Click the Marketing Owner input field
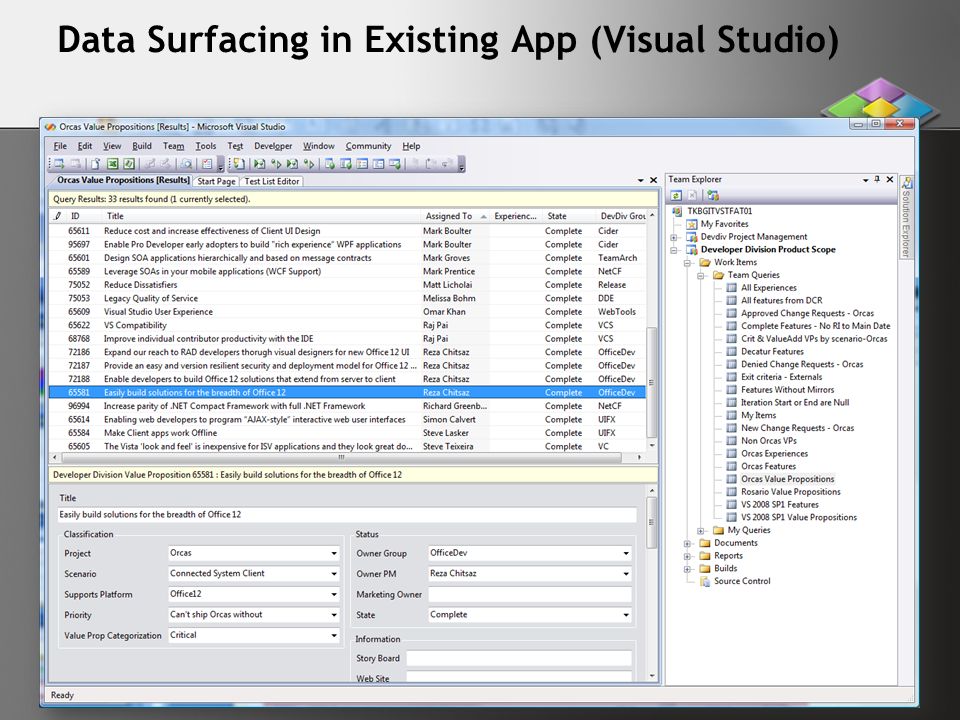This screenshot has width=960, height=720. [530, 594]
